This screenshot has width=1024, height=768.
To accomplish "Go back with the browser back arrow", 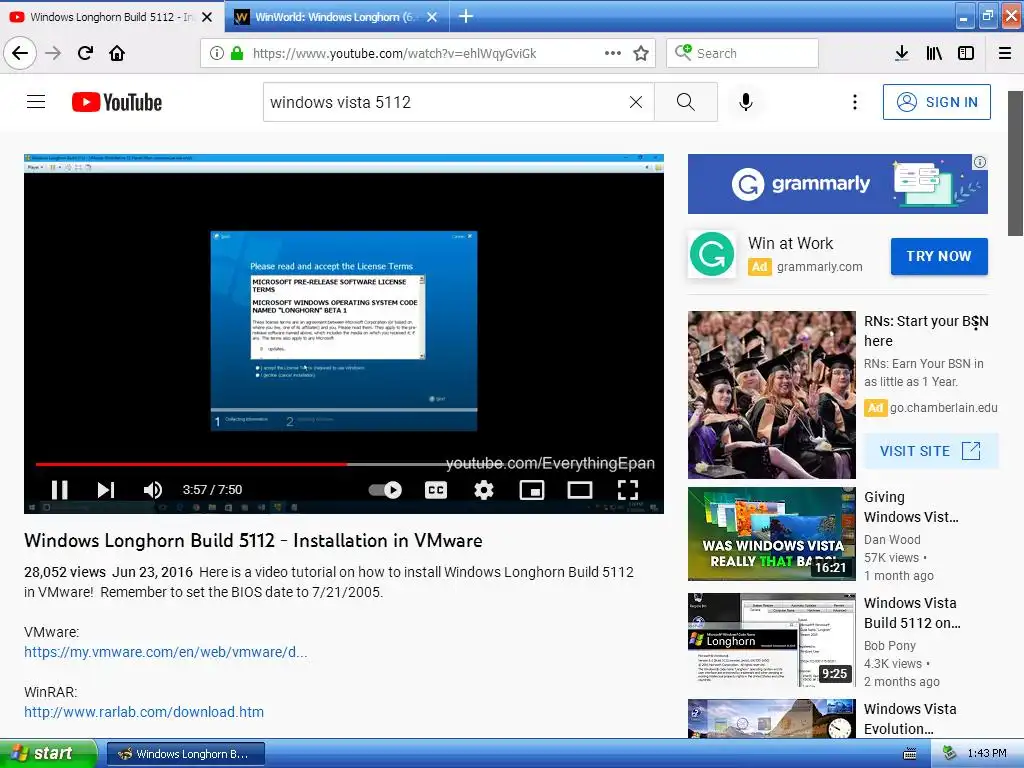I will point(20,53).
